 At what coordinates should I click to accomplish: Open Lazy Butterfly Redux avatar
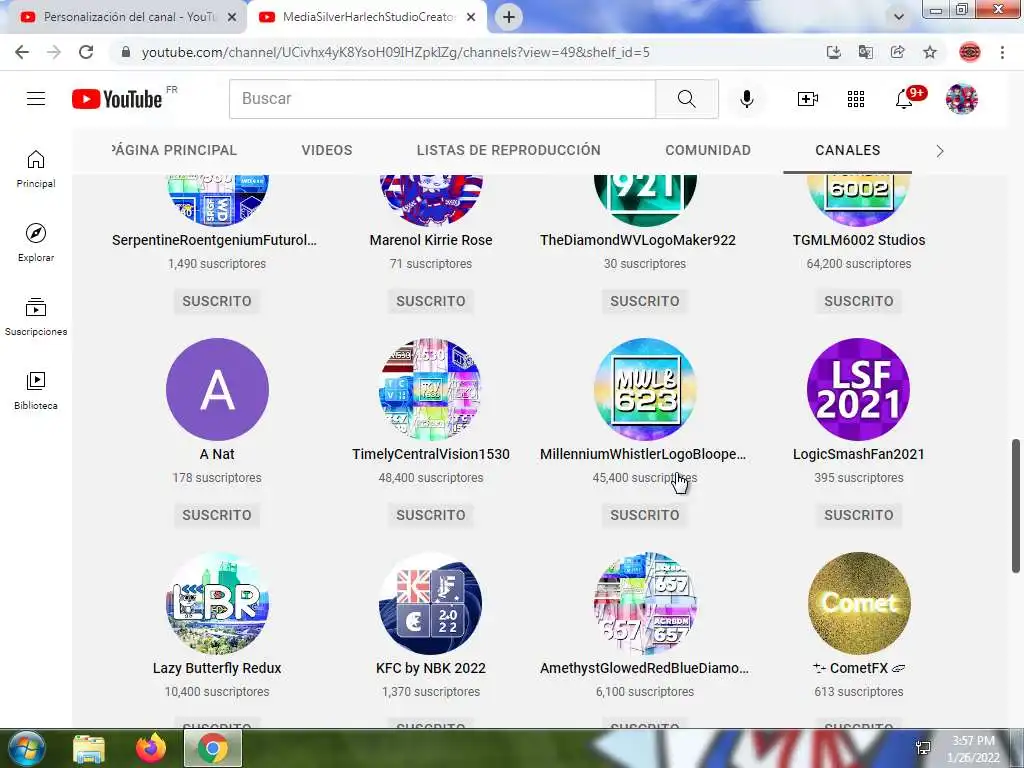pos(217,603)
